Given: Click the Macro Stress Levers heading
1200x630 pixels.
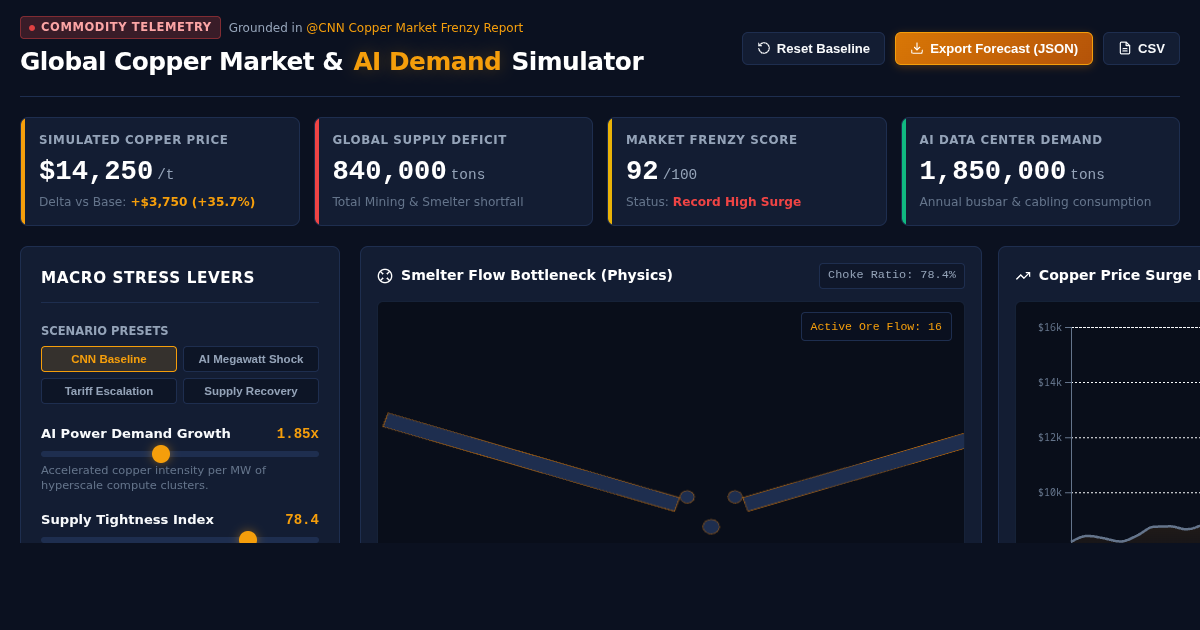Looking at the screenshot, I should [x=148, y=278].
